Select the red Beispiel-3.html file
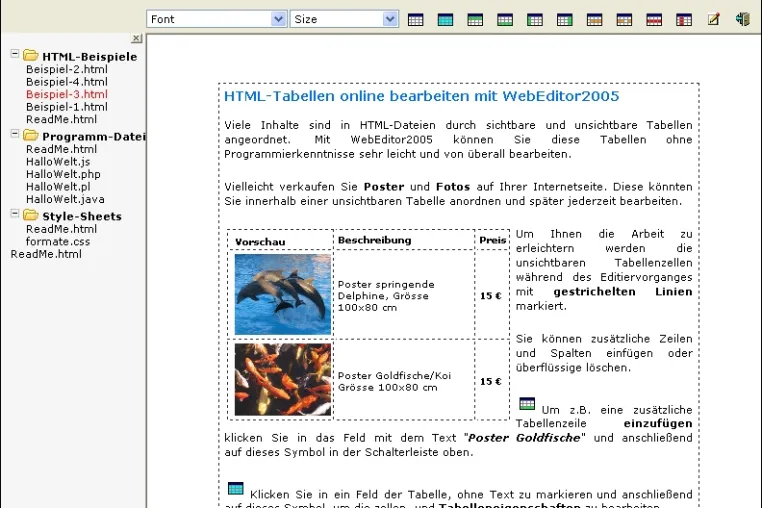This screenshot has height=508, width=762. coord(67,94)
